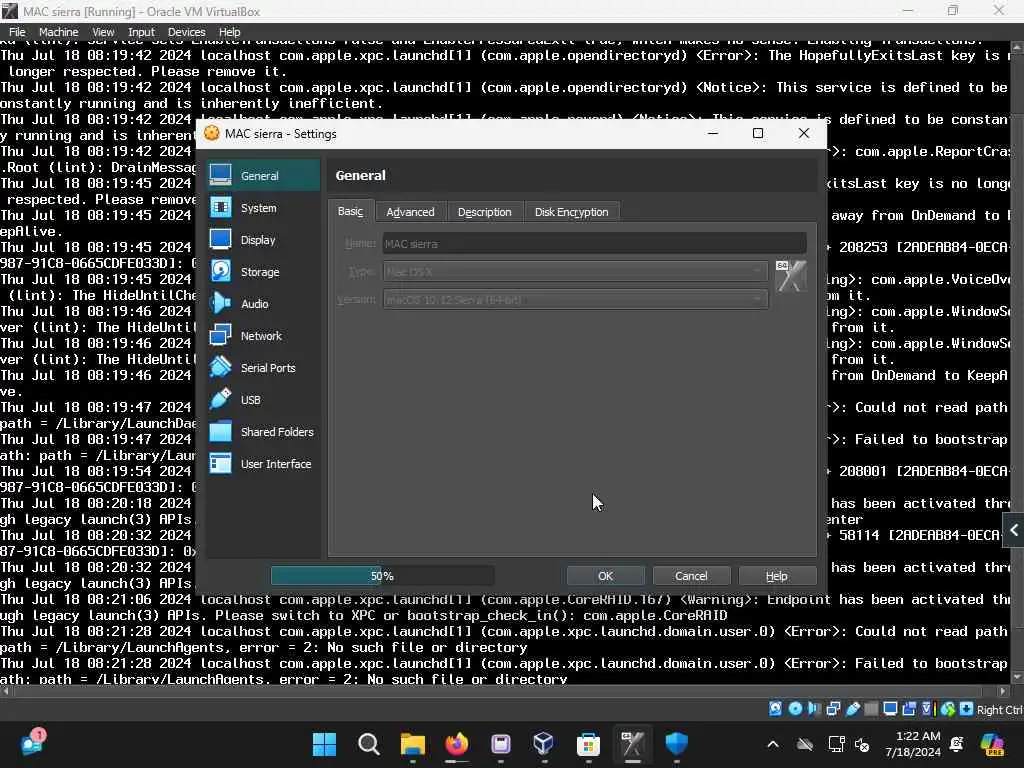This screenshot has width=1024, height=768.
Task: Open the Copilot preview icon
Action: coord(993,744)
